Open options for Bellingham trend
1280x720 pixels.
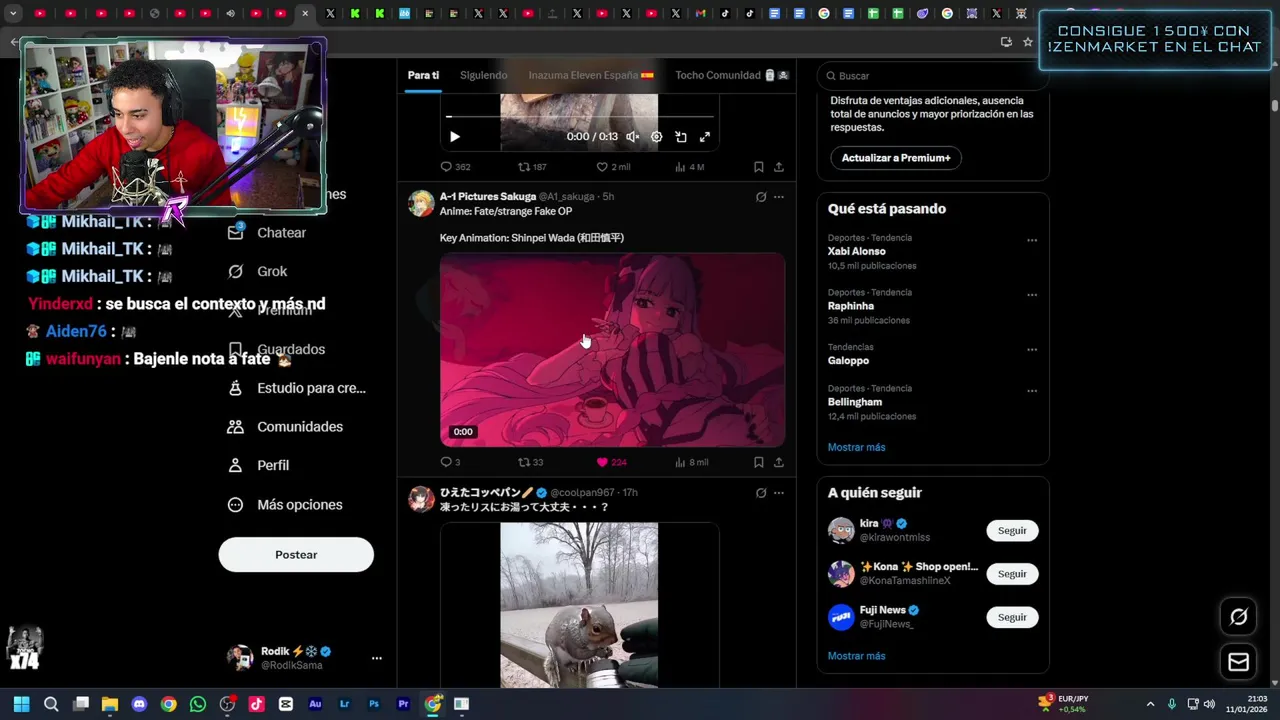coord(1032,391)
